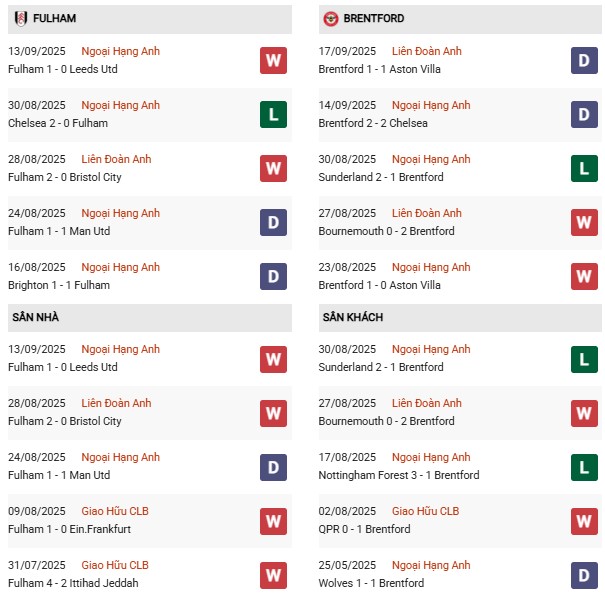Select the SÂN KHÁCH section header

tap(460, 318)
